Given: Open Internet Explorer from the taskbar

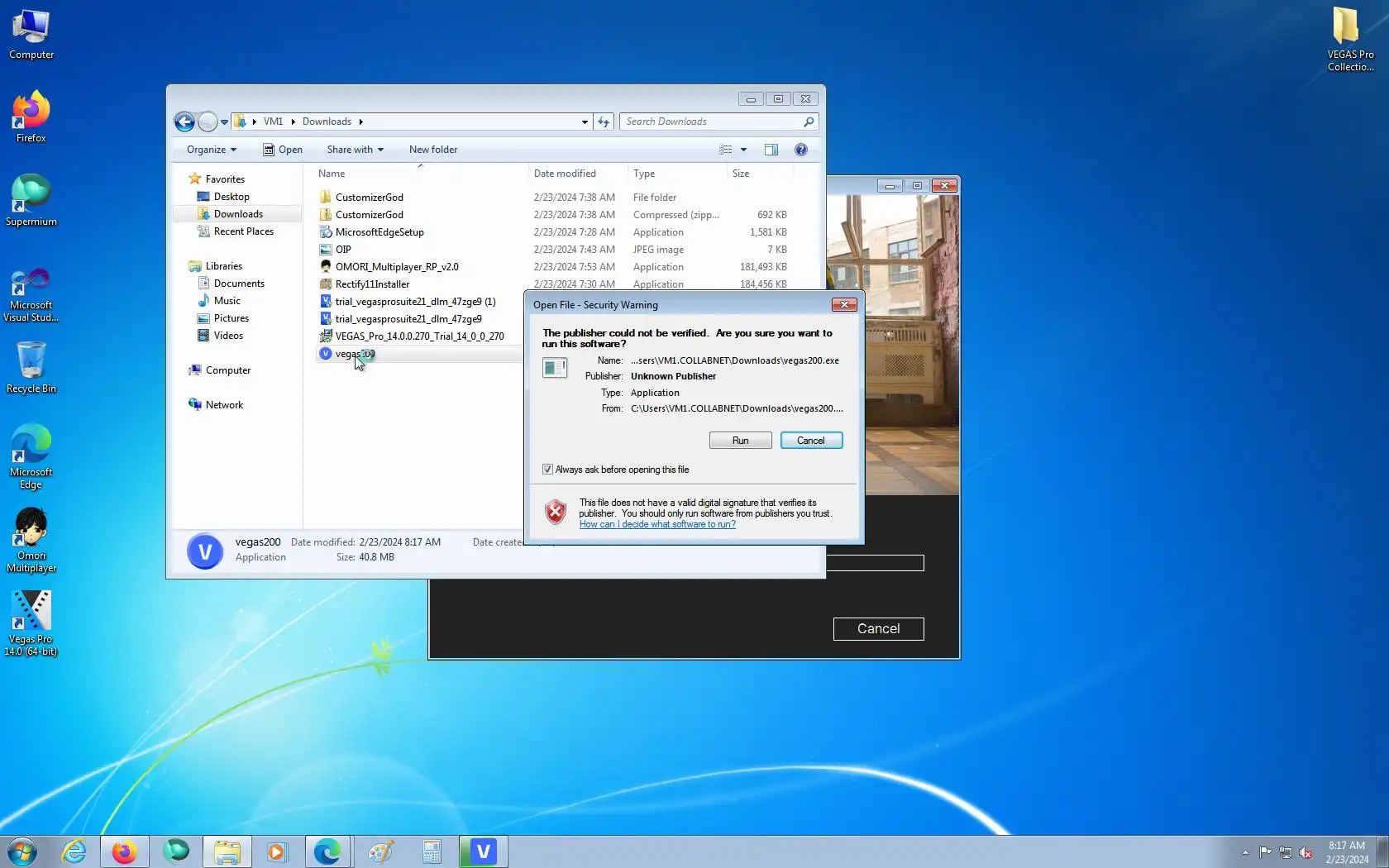Looking at the screenshot, I should click(74, 851).
